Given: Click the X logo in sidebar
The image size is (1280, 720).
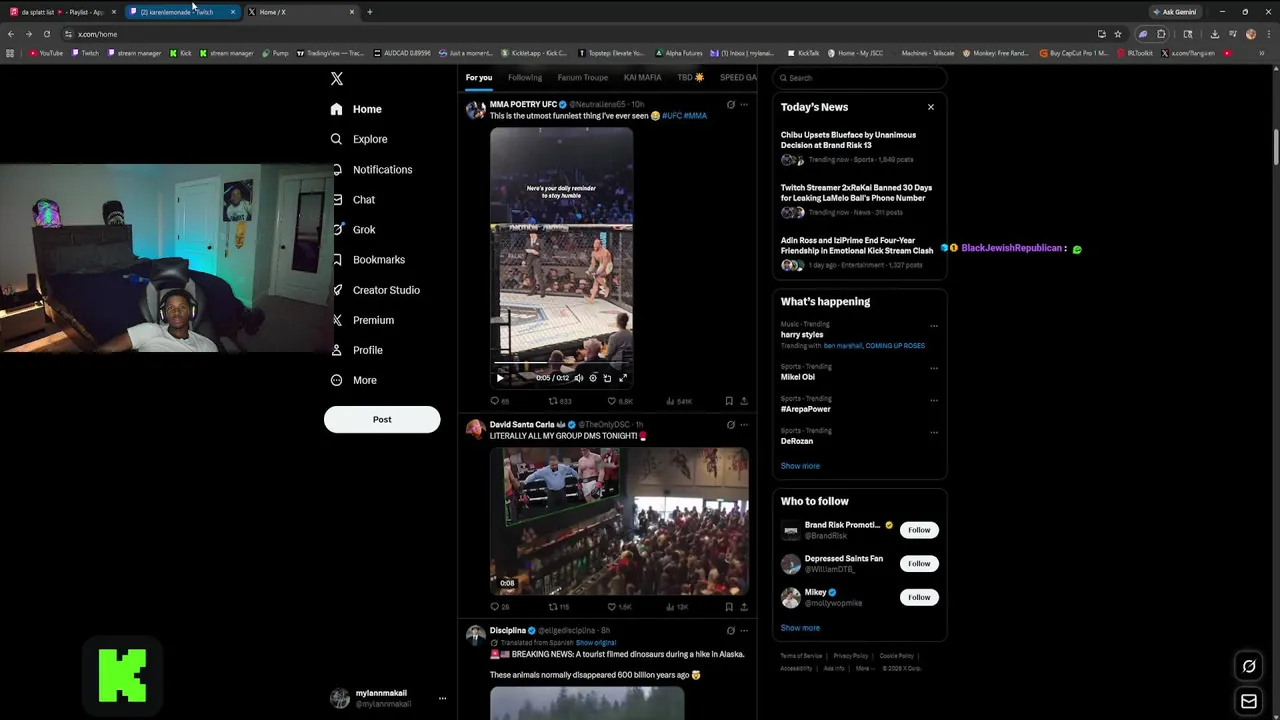Looking at the screenshot, I should 337,78.
